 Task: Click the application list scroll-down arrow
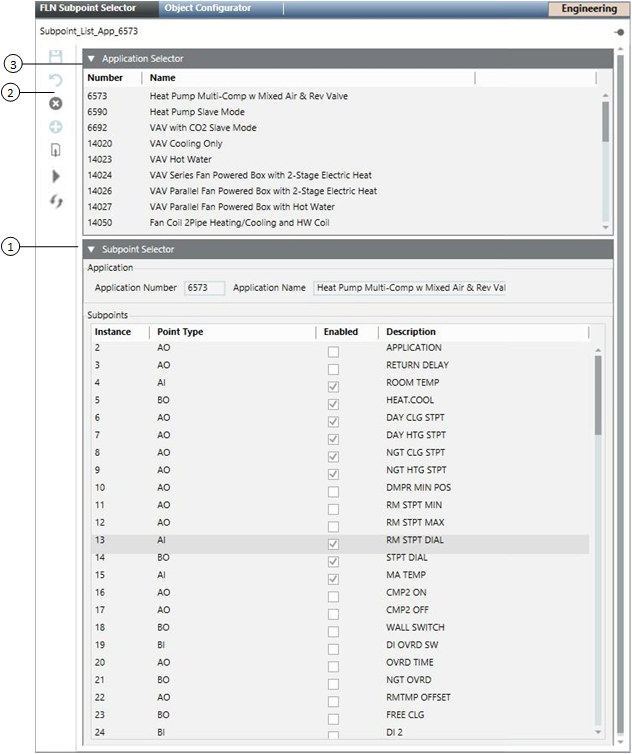click(604, 225)
